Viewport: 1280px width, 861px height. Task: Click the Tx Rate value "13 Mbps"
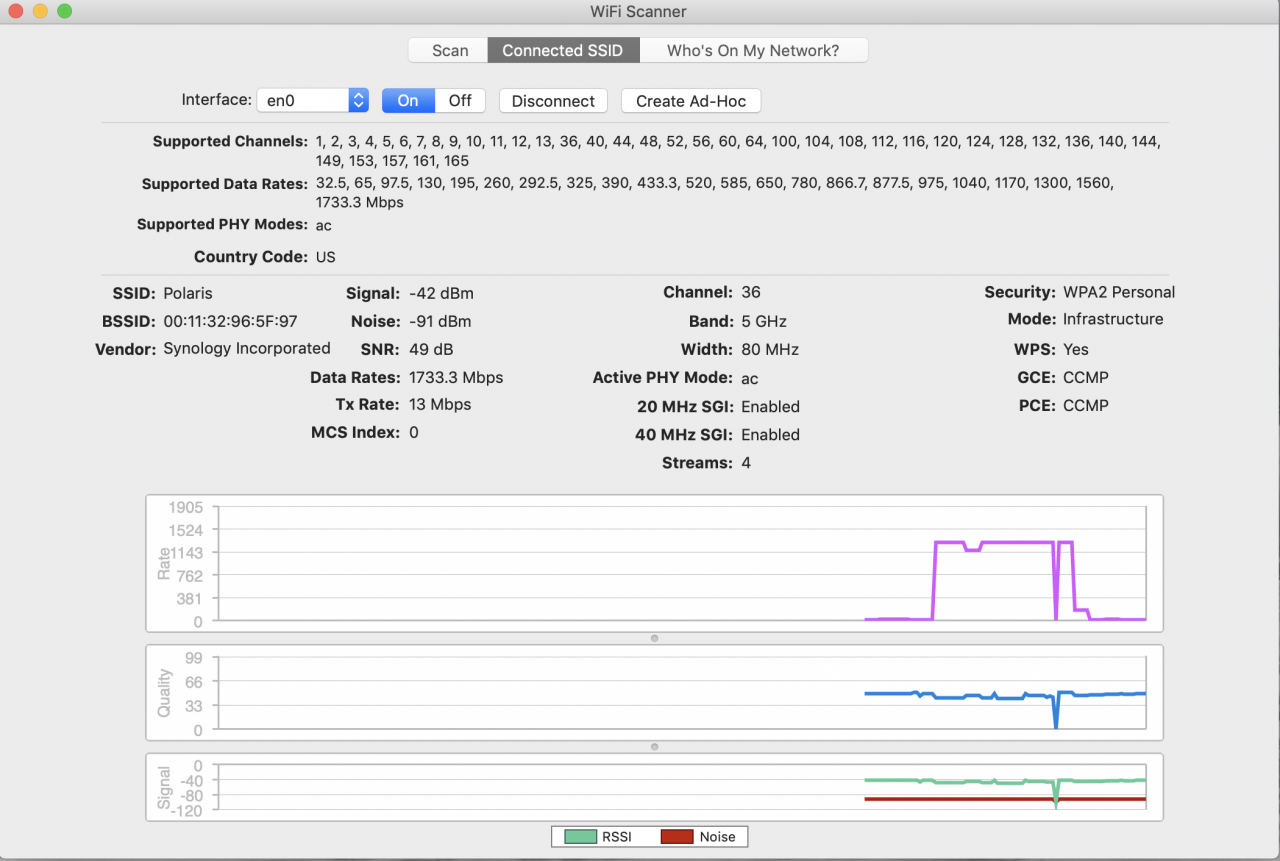click(x=440, y=404)
